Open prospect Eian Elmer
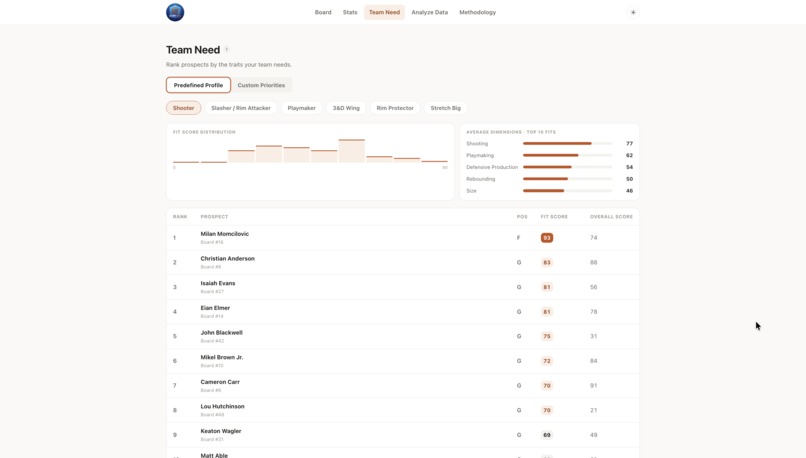Image resolution: width=806 pixels, height=458 pixels. (x=215, y=308)
